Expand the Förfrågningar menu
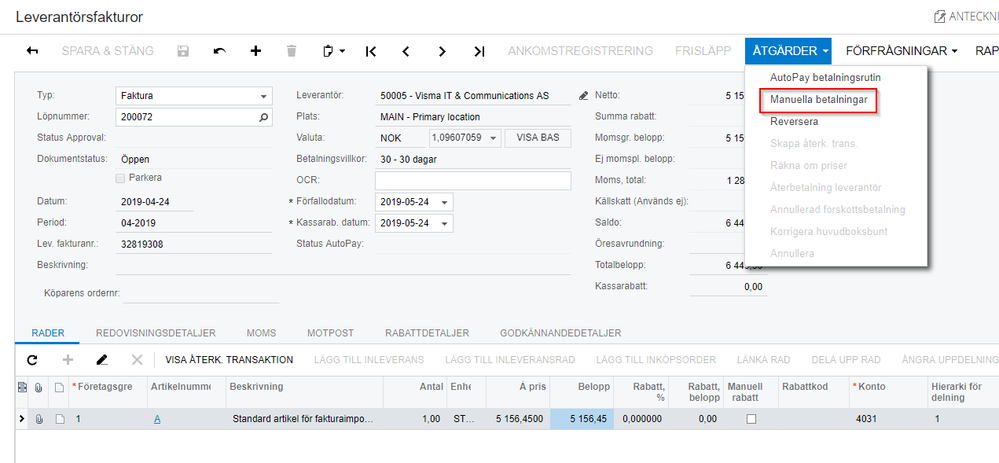Image resolution: width=999 pixels, height=463 pixels. [x=902, y=51]
